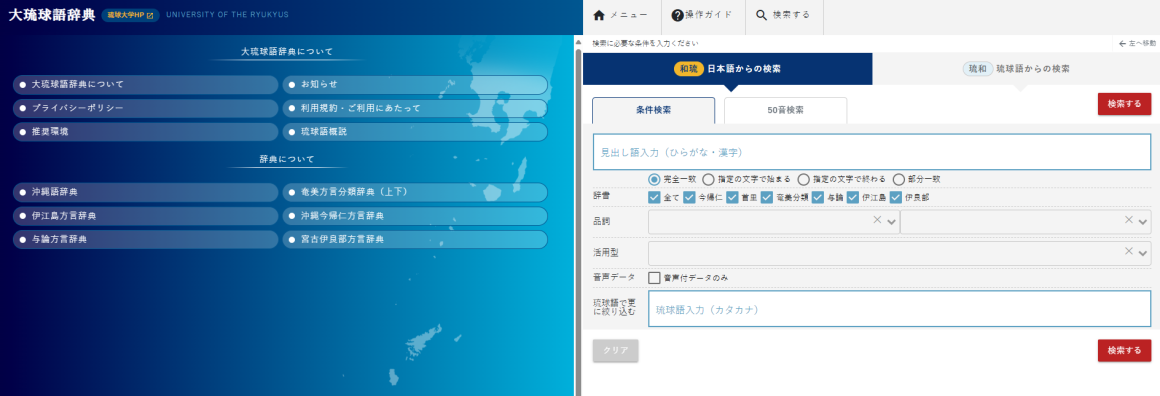Switch to 琉球語からの検索 tab
Viewport: 1160px width, 396px height.
tap(1016, 69)
